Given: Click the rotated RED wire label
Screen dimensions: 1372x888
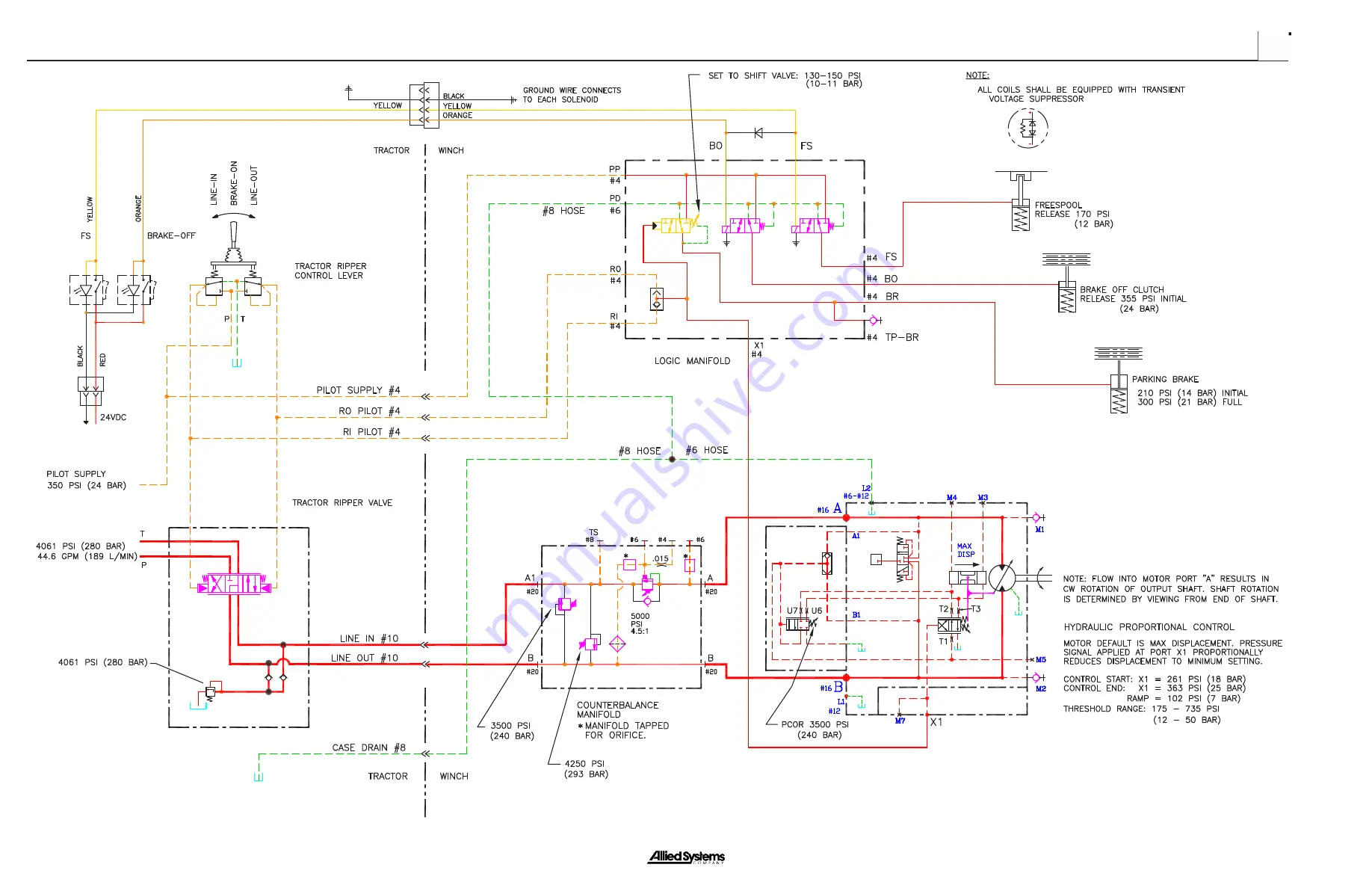Looking at the screenshot, I should point(103,360).
